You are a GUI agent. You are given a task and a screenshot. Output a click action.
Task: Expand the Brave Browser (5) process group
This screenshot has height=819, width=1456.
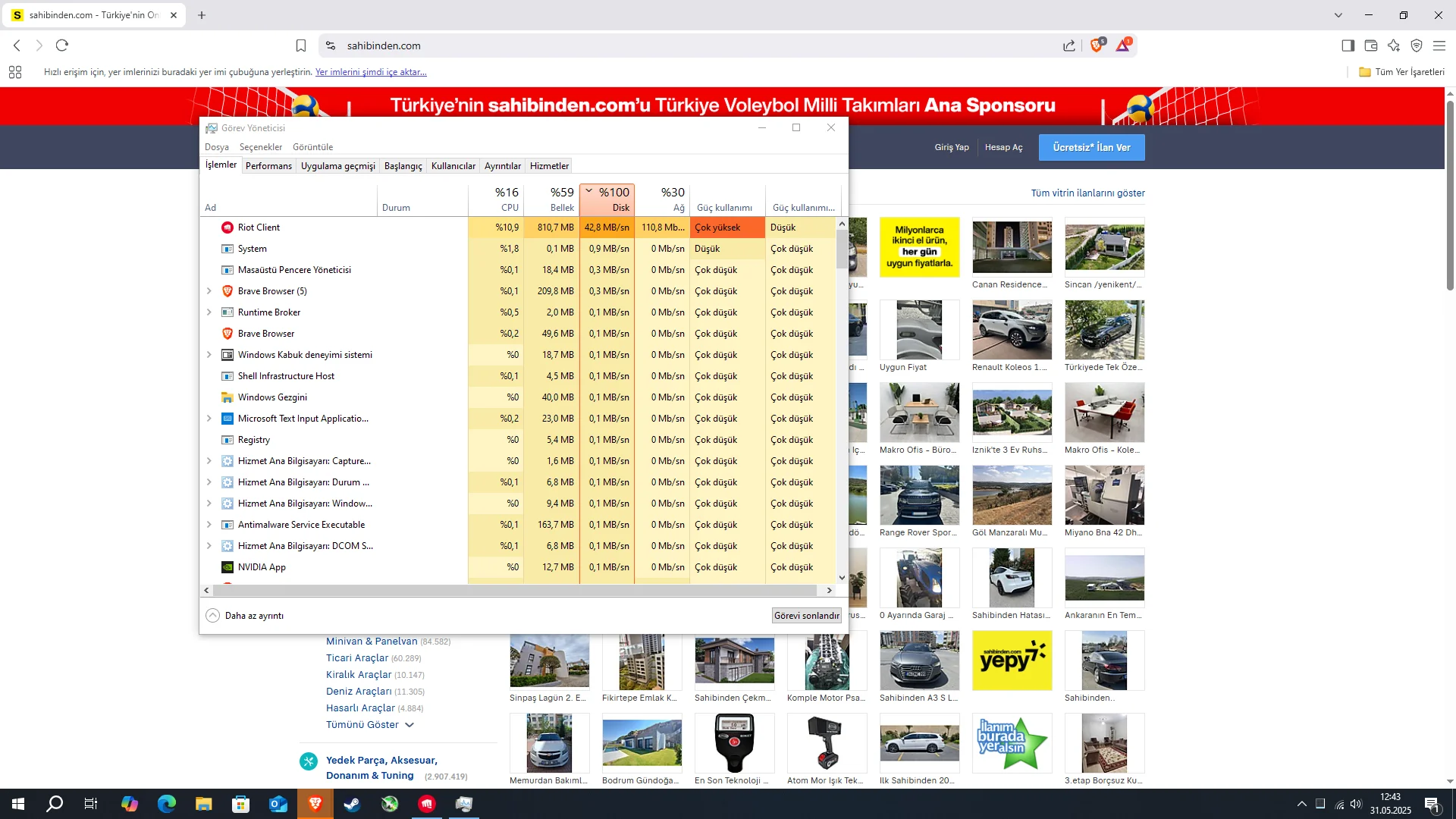point(209,291)
